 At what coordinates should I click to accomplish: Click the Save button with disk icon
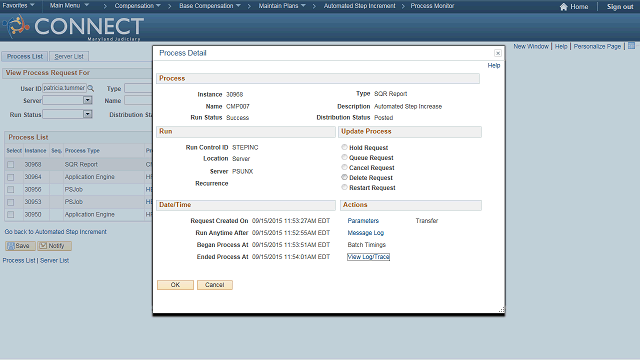tap(20, 246)
